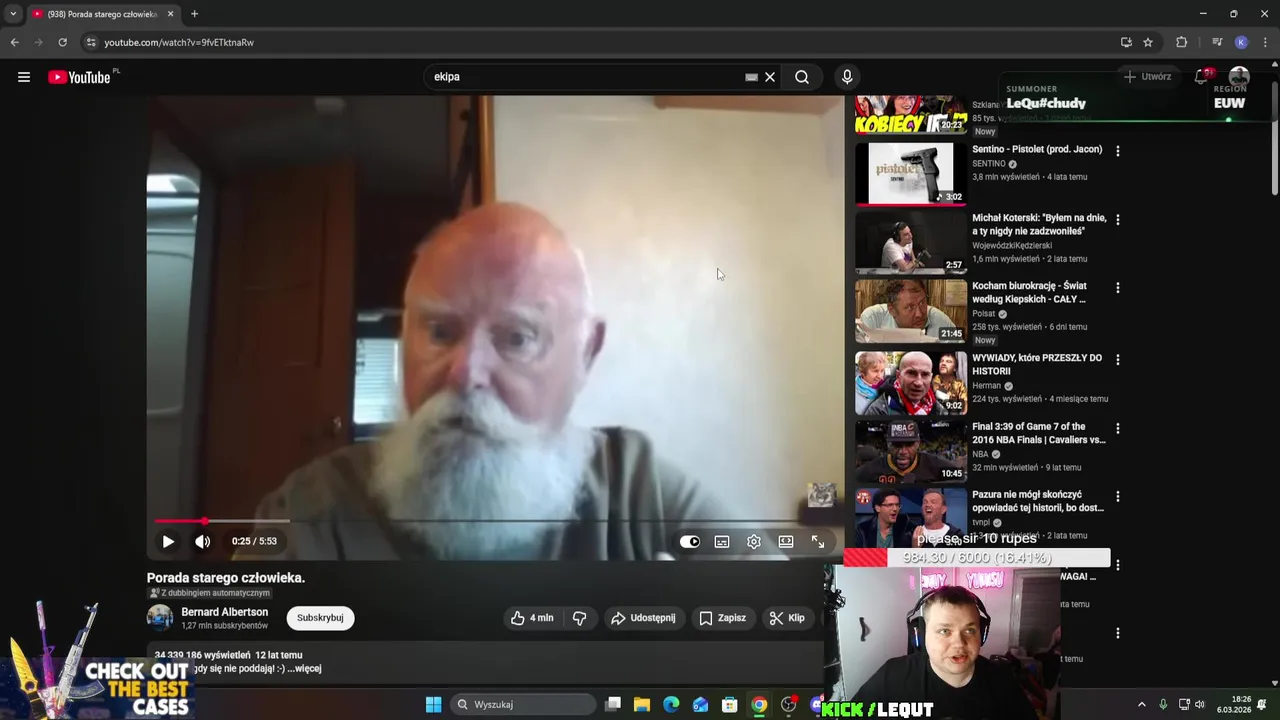The image size is (1280, 720).
Task: Toggle theater mode in the player
Action: pyautogui.click(x=786, y=541)
